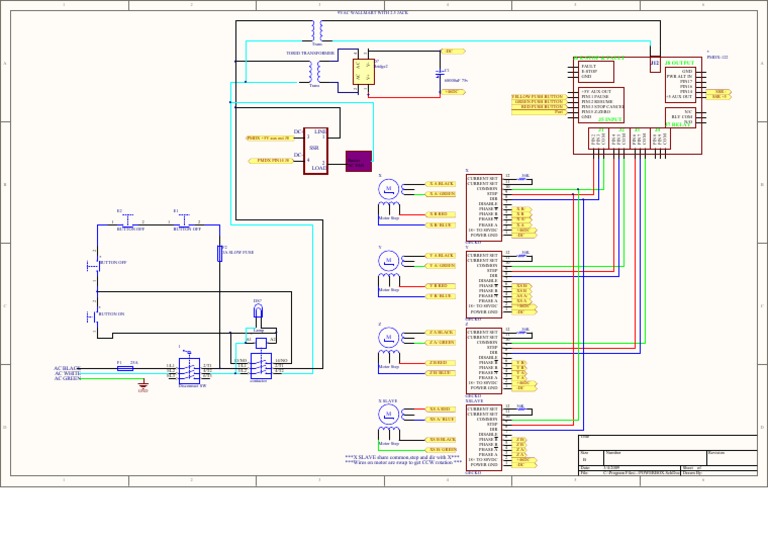Click the bridge rectifier symbol
The image size is (768, 544).
tap(362, 71)
